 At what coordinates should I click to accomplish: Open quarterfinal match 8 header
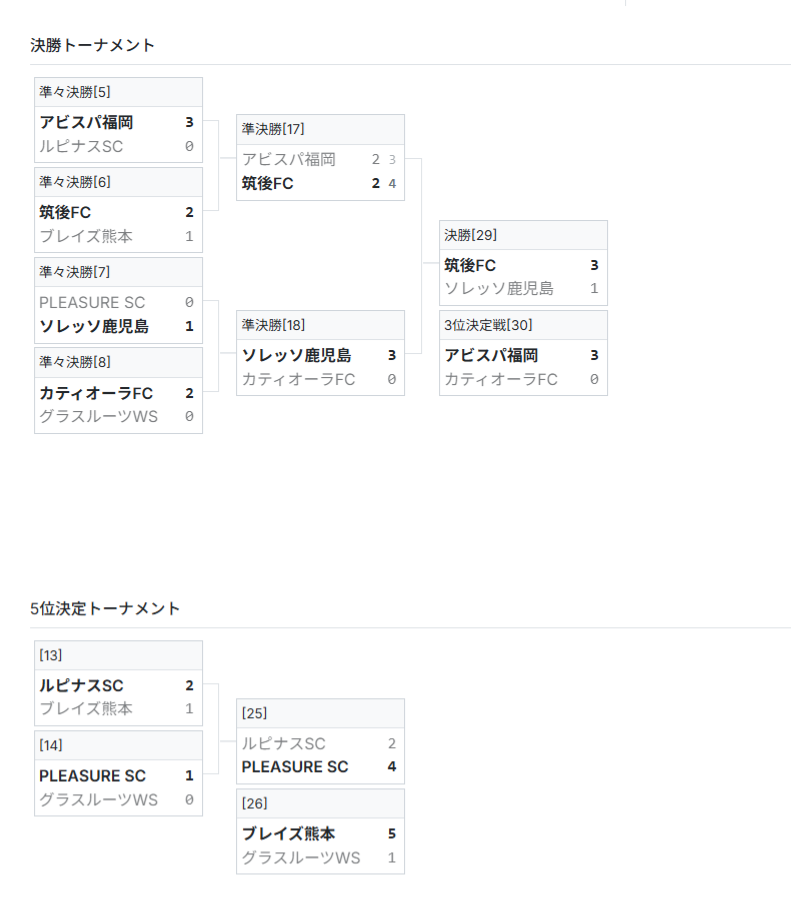[x=119, y=362]
